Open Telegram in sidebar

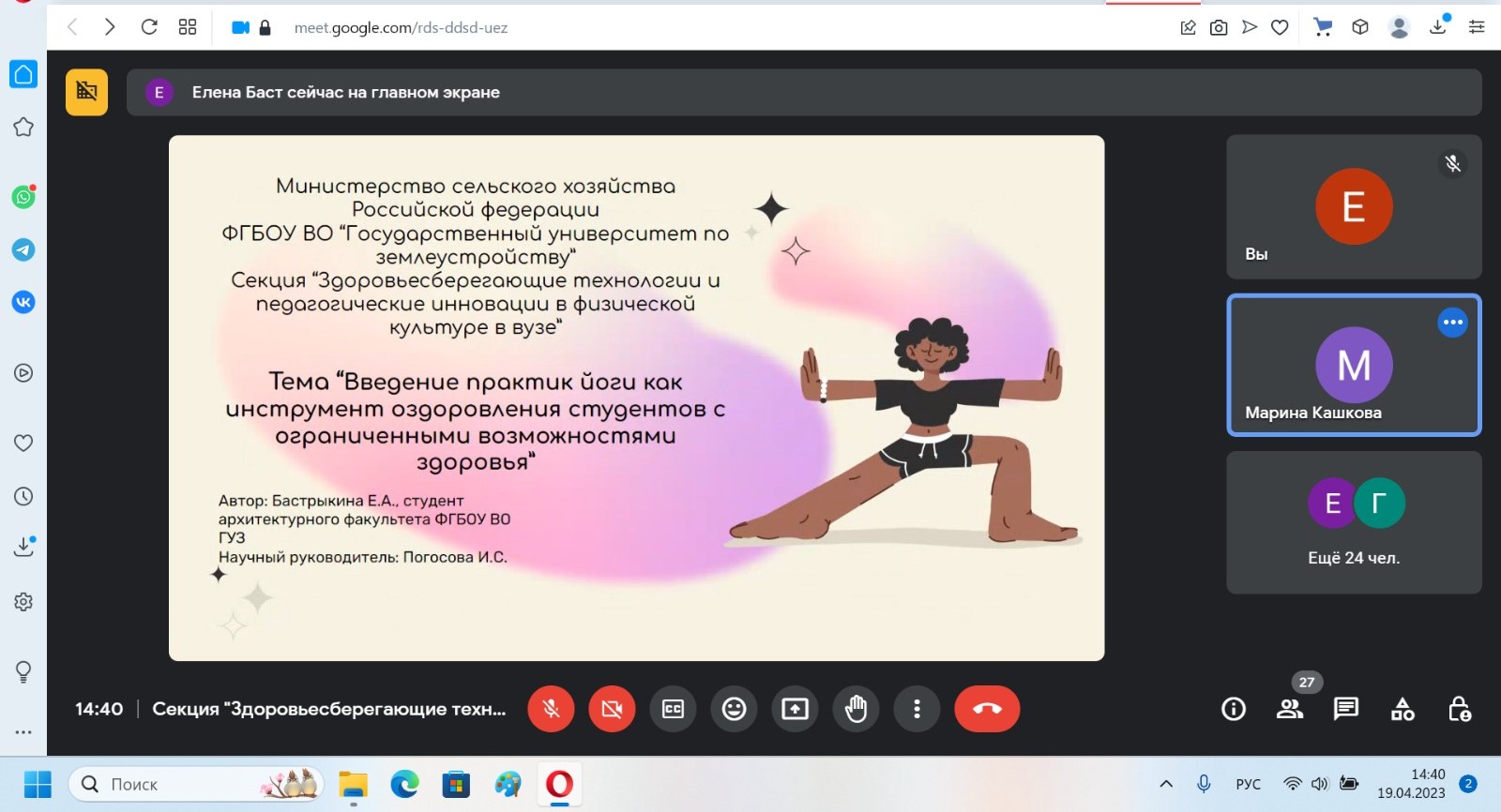click(23, 249)
